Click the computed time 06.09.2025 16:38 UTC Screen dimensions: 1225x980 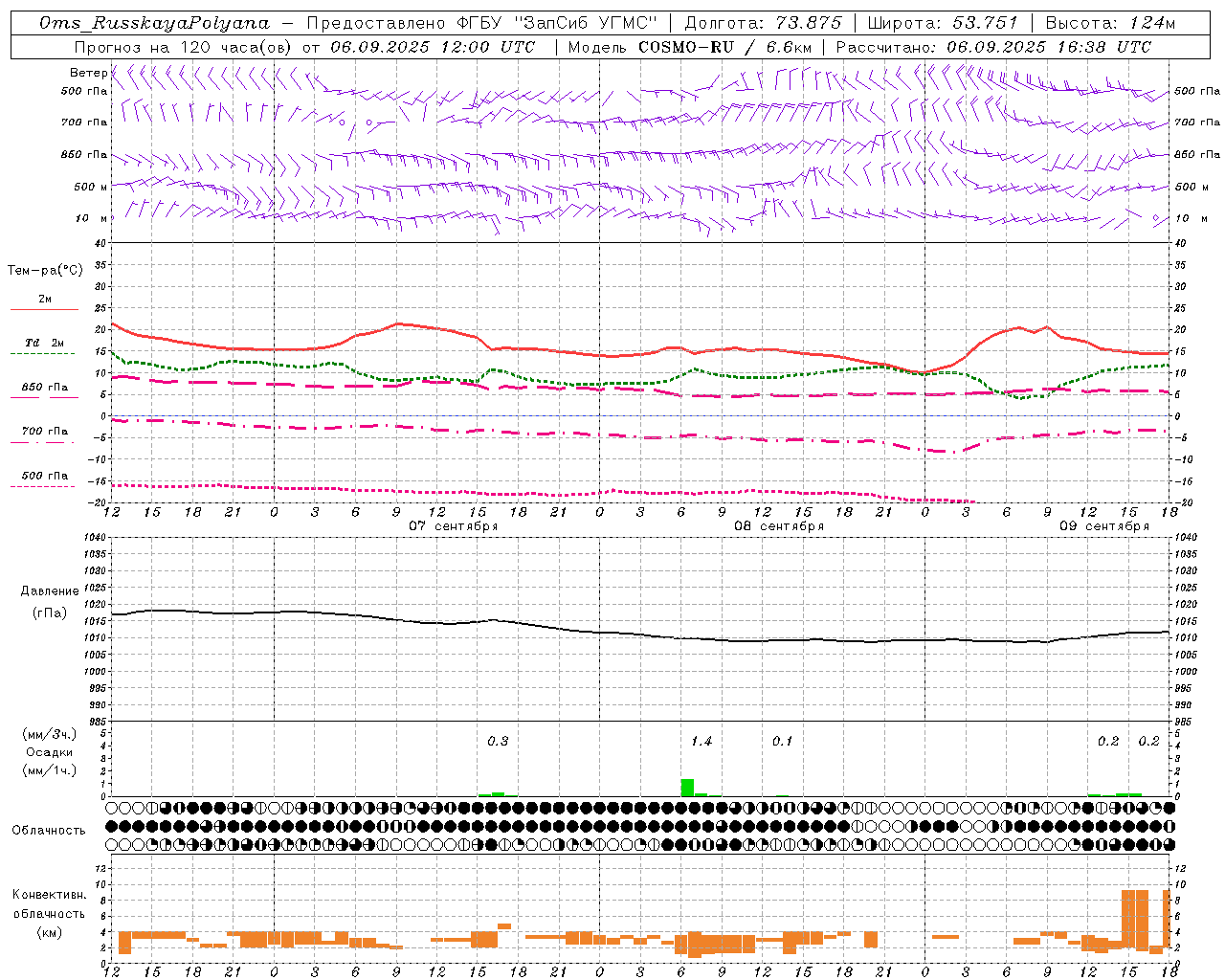click(x=1049, y=47)
